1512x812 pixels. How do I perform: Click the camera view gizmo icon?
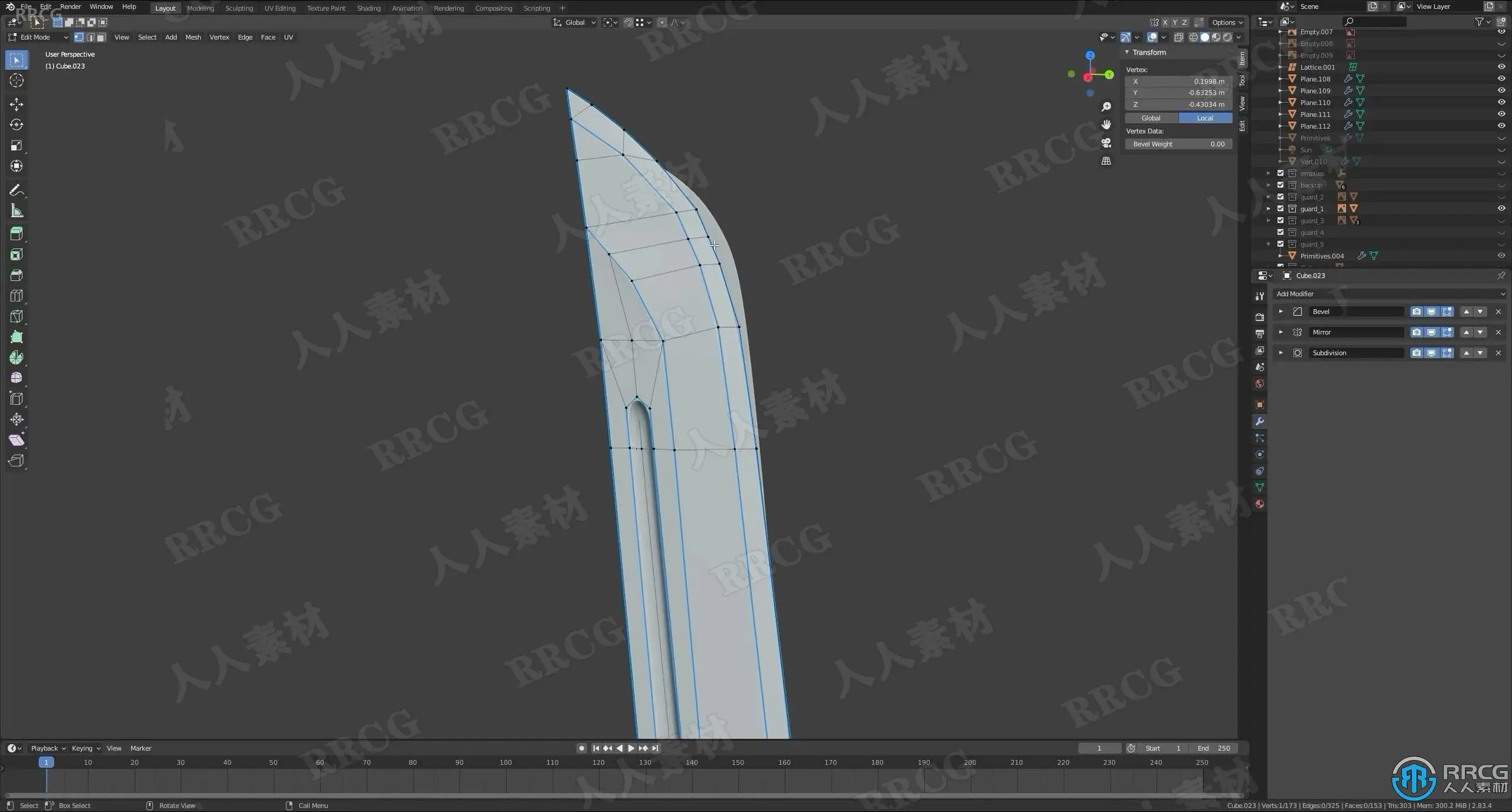click(1106, 143)
